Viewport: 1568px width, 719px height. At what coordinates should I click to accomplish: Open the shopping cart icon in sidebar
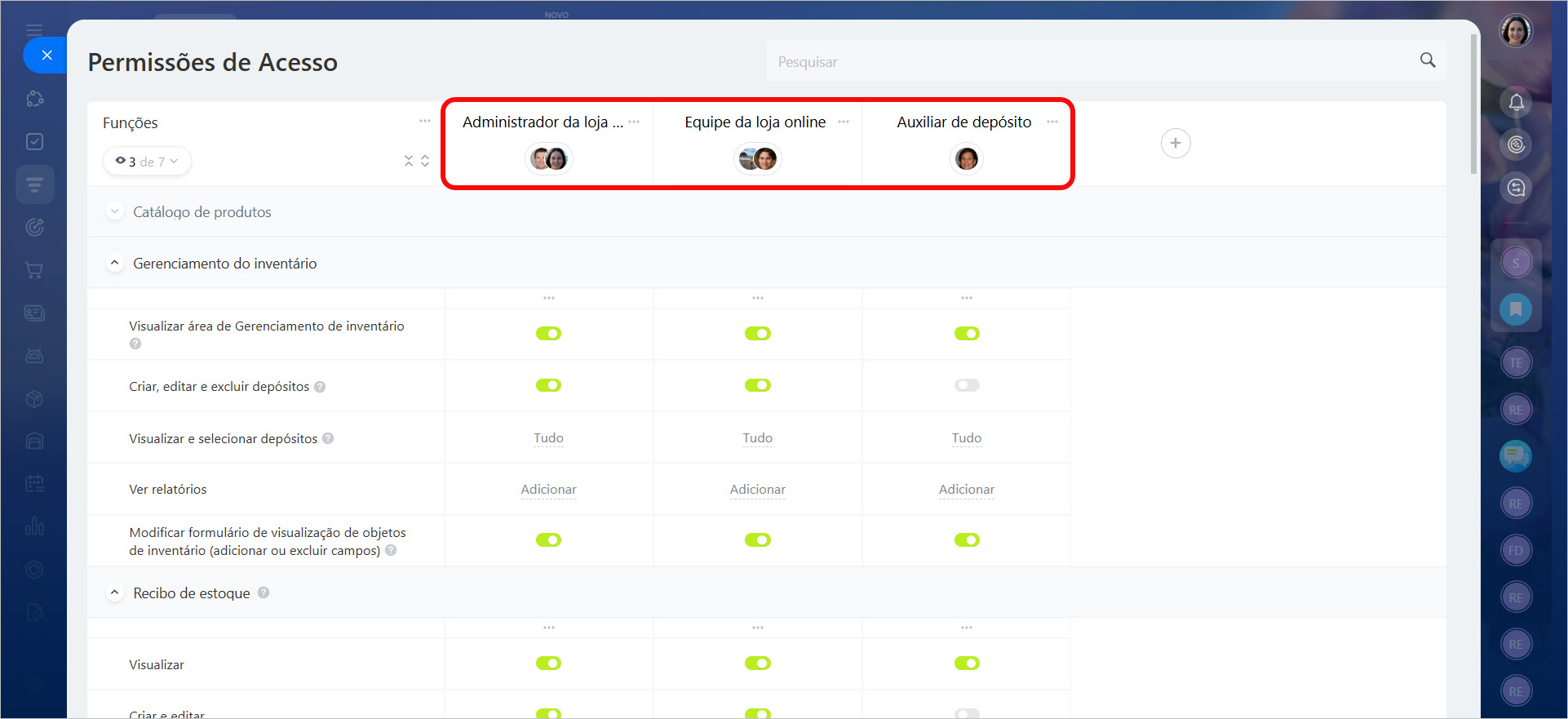tap(34, 270)
